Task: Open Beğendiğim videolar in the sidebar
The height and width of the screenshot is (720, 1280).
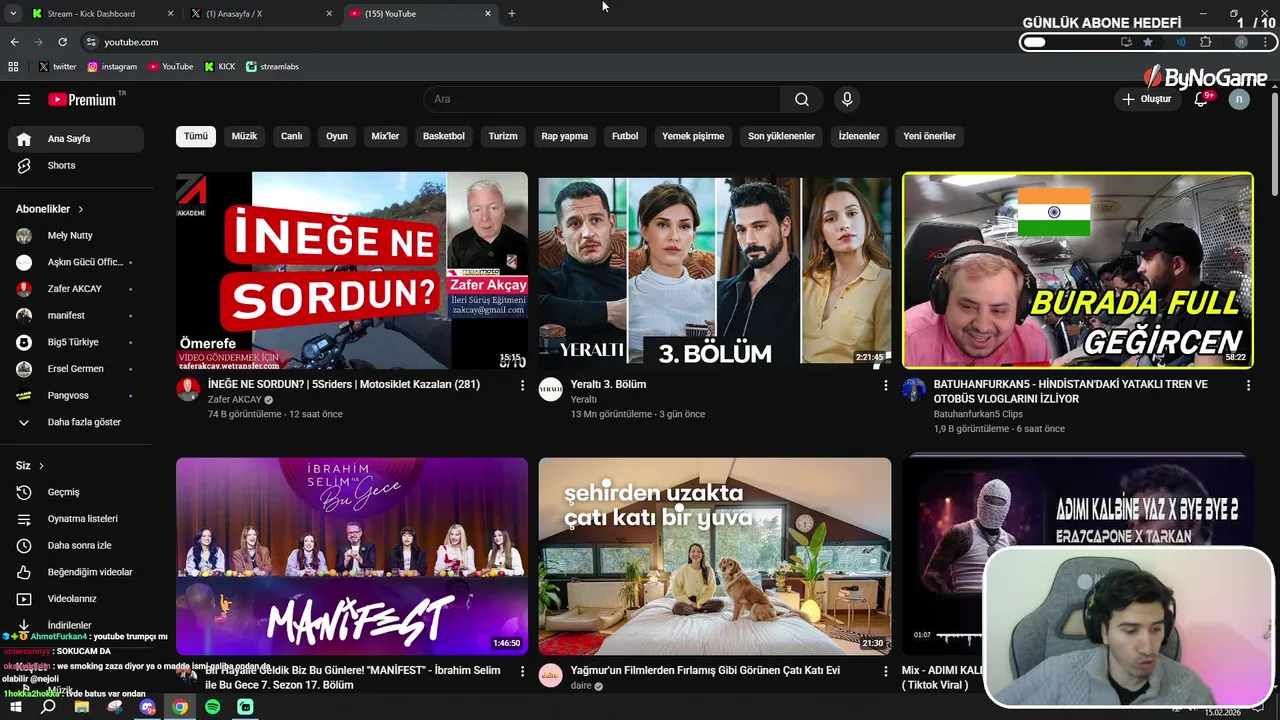Action: tap(76, 572)
